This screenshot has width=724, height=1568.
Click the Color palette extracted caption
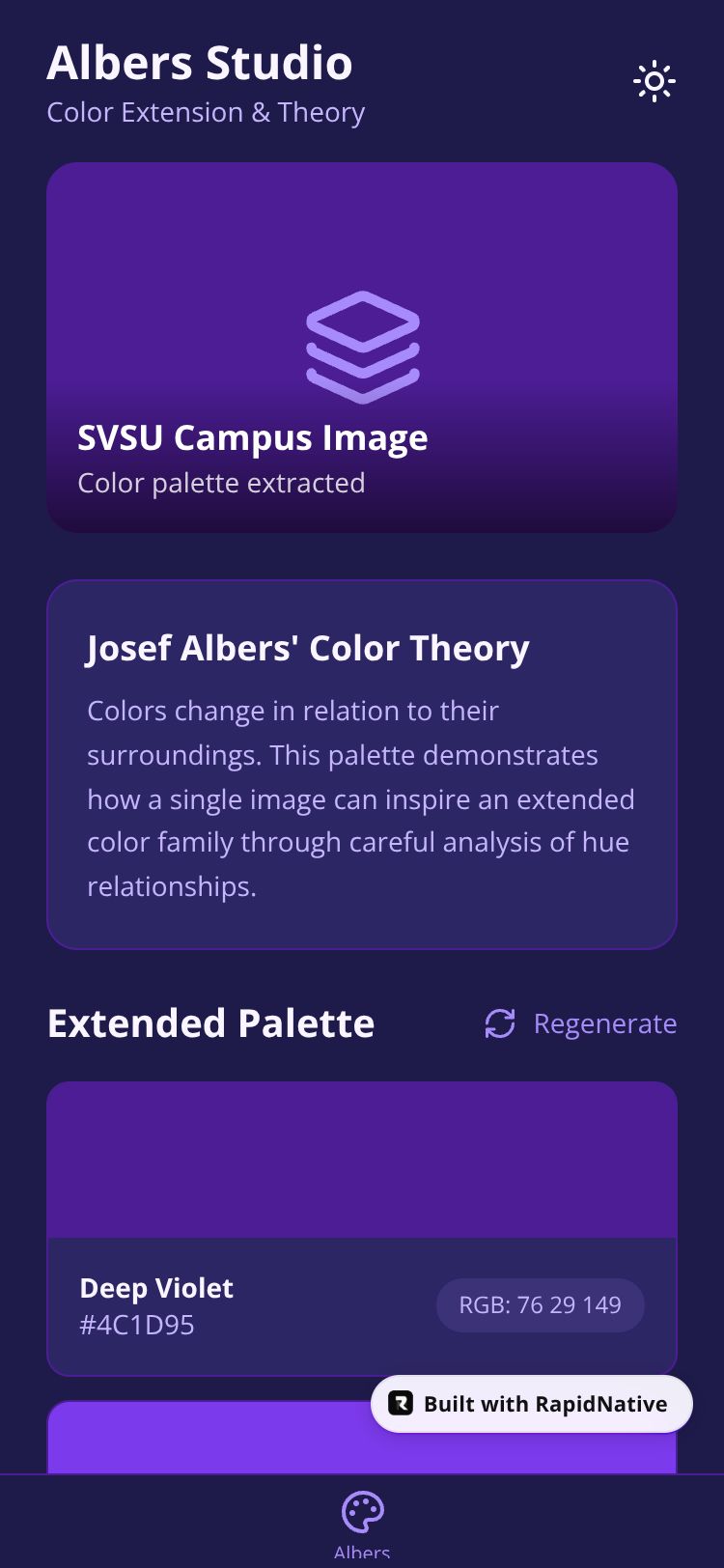pos(221,483)
